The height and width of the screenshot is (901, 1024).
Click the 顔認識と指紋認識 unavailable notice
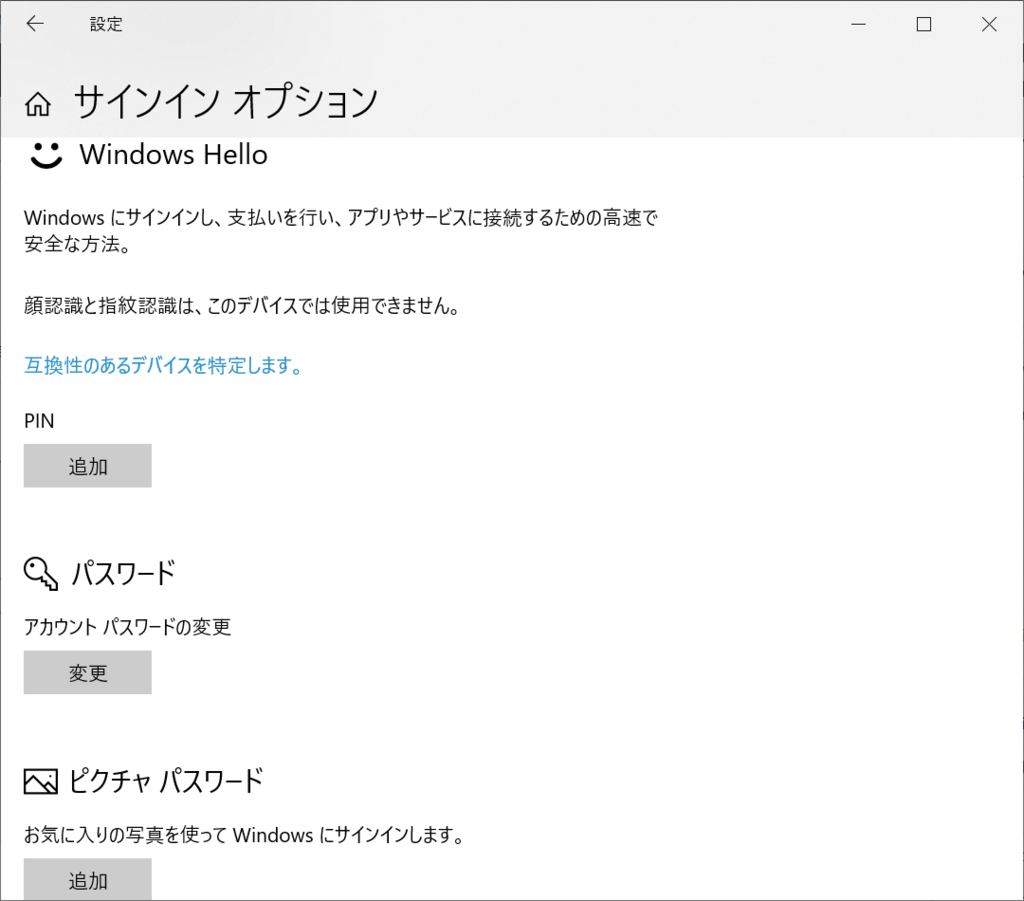click(242, 306)
